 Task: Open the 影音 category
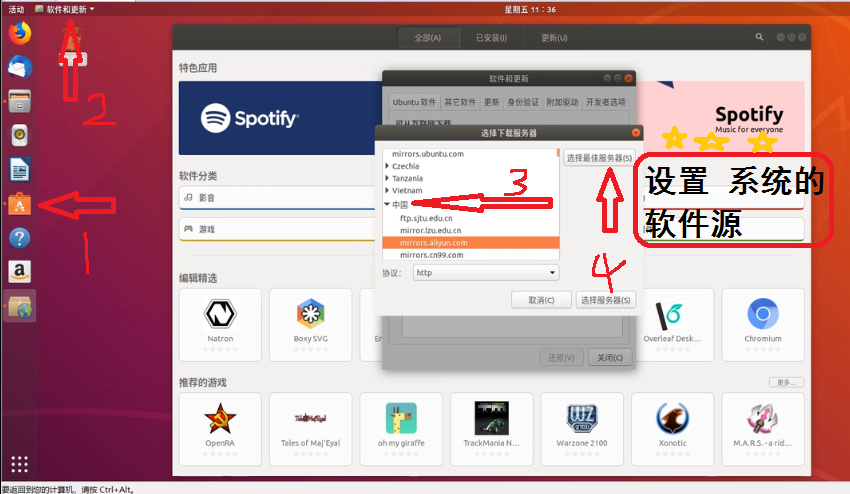point(278,198)
